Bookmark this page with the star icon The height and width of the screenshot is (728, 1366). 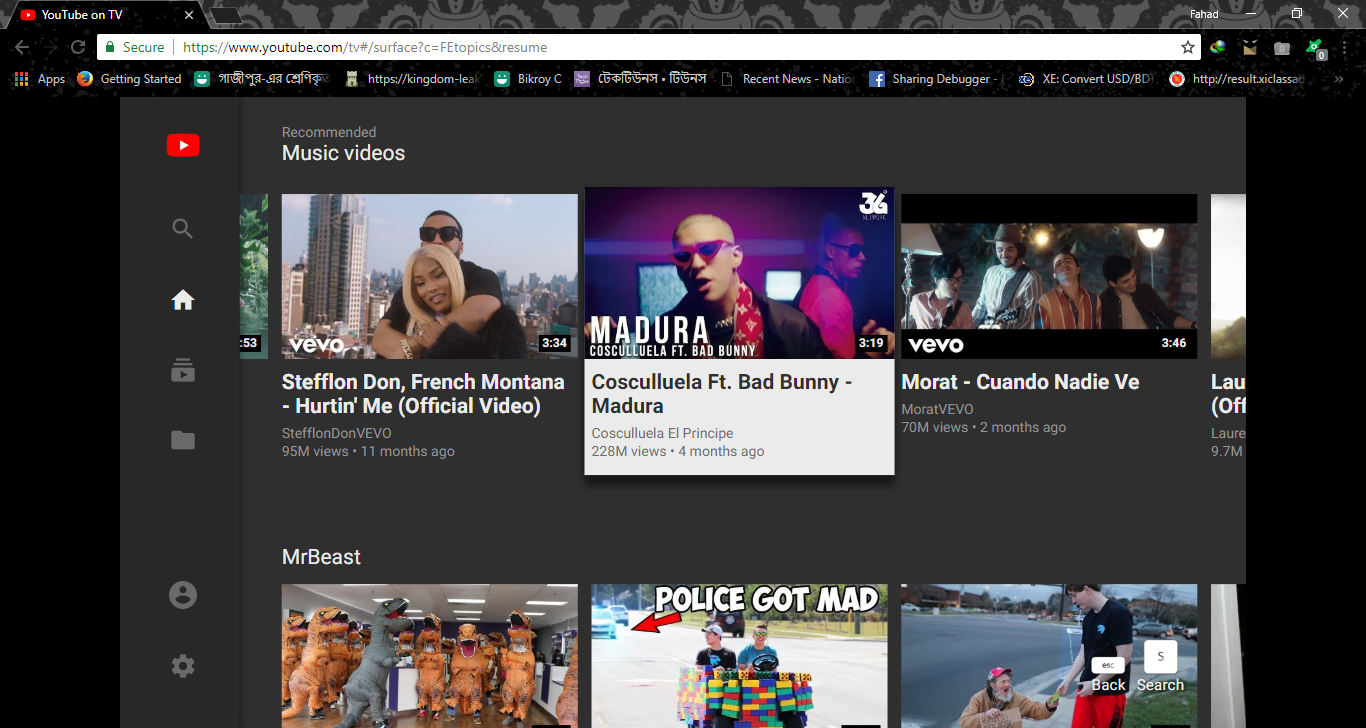coord(1188,47)
